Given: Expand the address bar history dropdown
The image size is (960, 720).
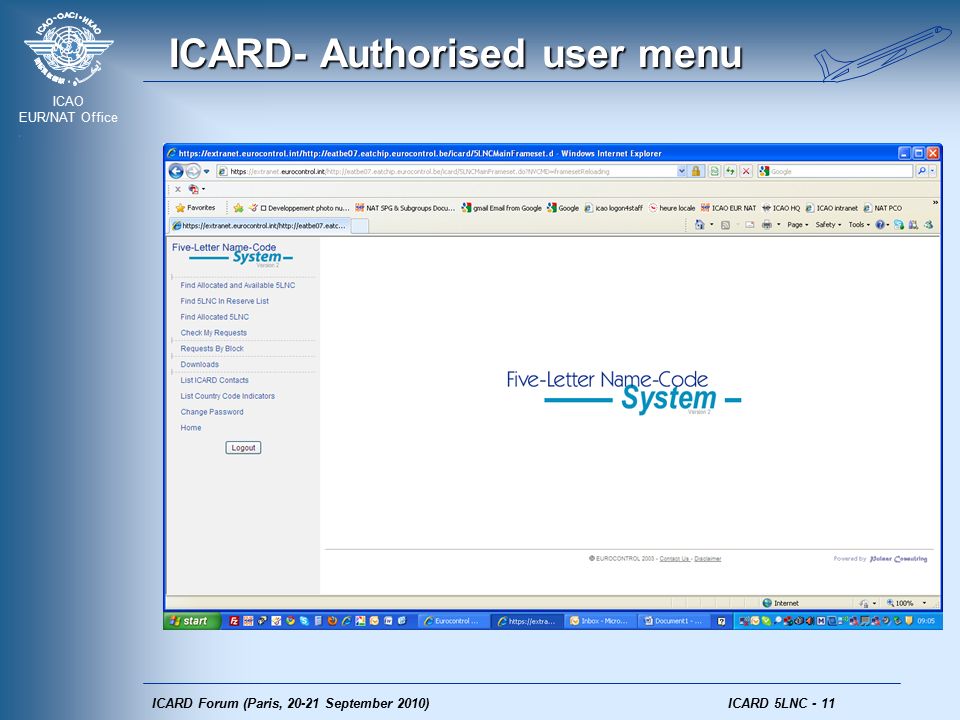Looking at the screenshot, I should tap(681, 171).
